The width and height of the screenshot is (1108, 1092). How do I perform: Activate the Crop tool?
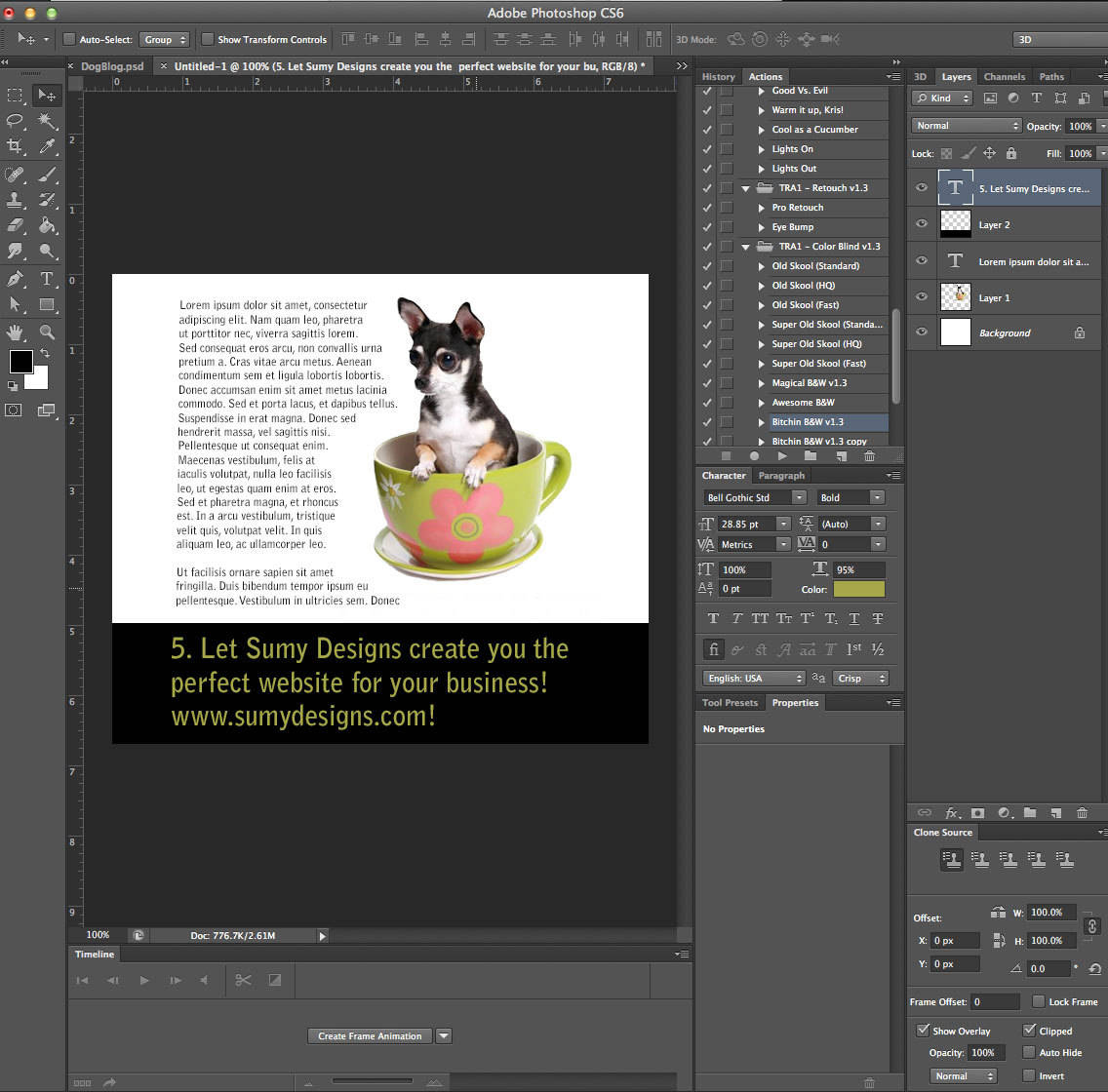tap(15, 146)
